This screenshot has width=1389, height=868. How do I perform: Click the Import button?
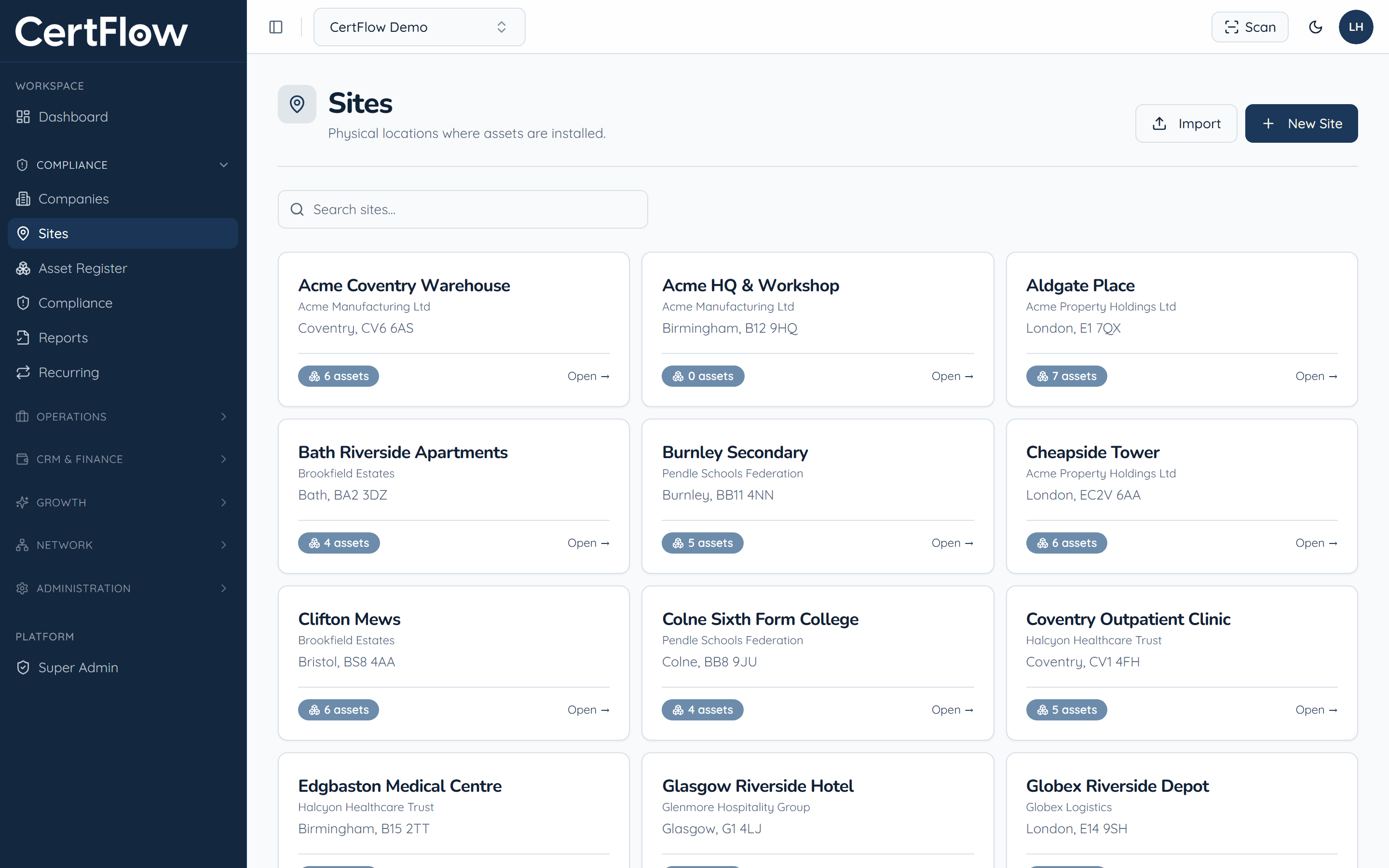pos(1186,123)
